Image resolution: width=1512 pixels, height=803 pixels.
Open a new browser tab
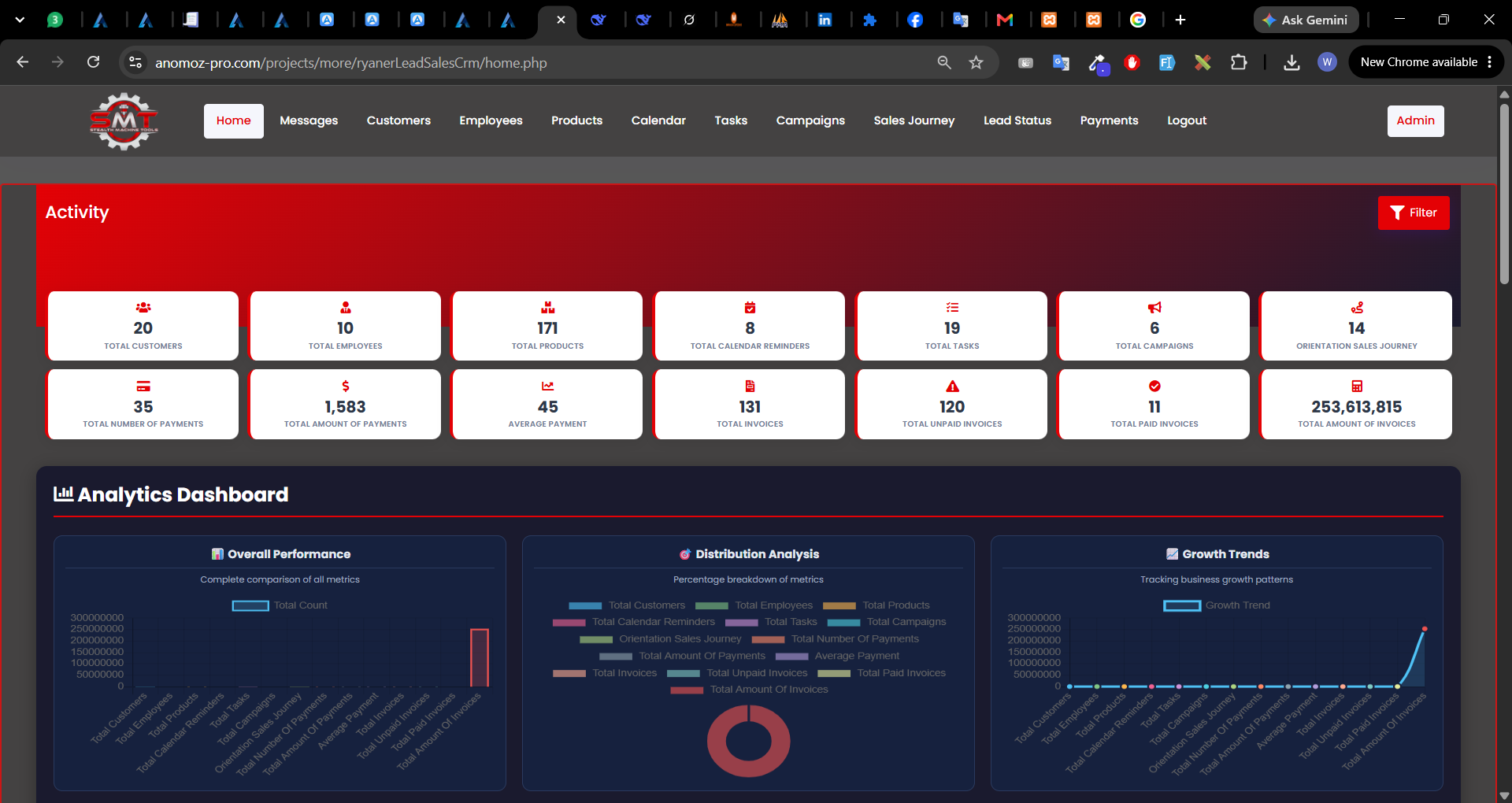tap(1180, 20)
